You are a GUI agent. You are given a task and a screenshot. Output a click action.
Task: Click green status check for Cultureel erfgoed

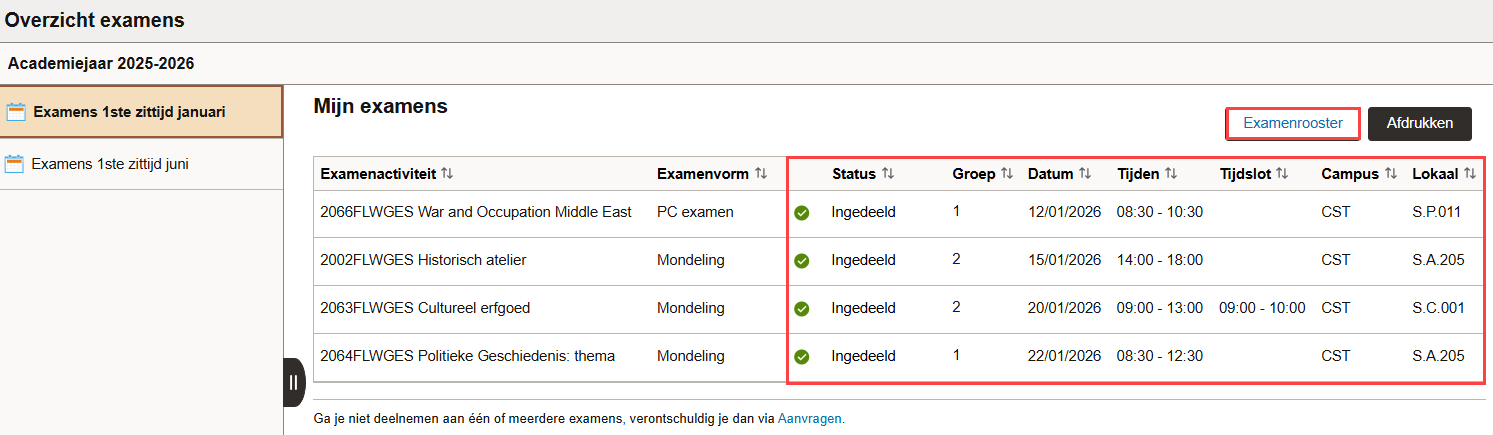(801, 309)
